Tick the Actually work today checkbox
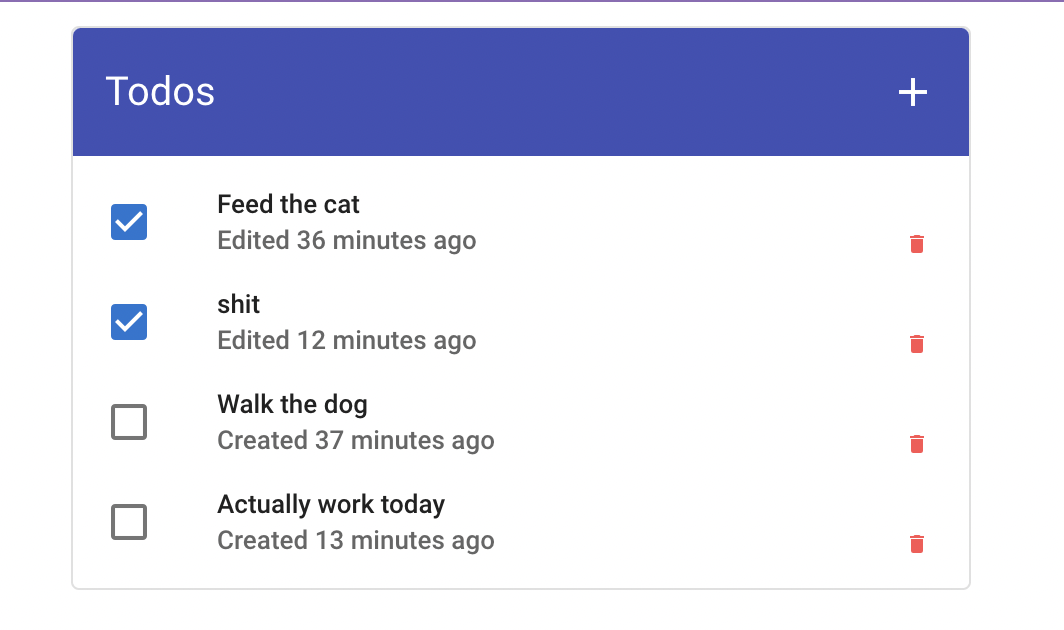This screenshot has width=1064, height=630. (129, 522)
